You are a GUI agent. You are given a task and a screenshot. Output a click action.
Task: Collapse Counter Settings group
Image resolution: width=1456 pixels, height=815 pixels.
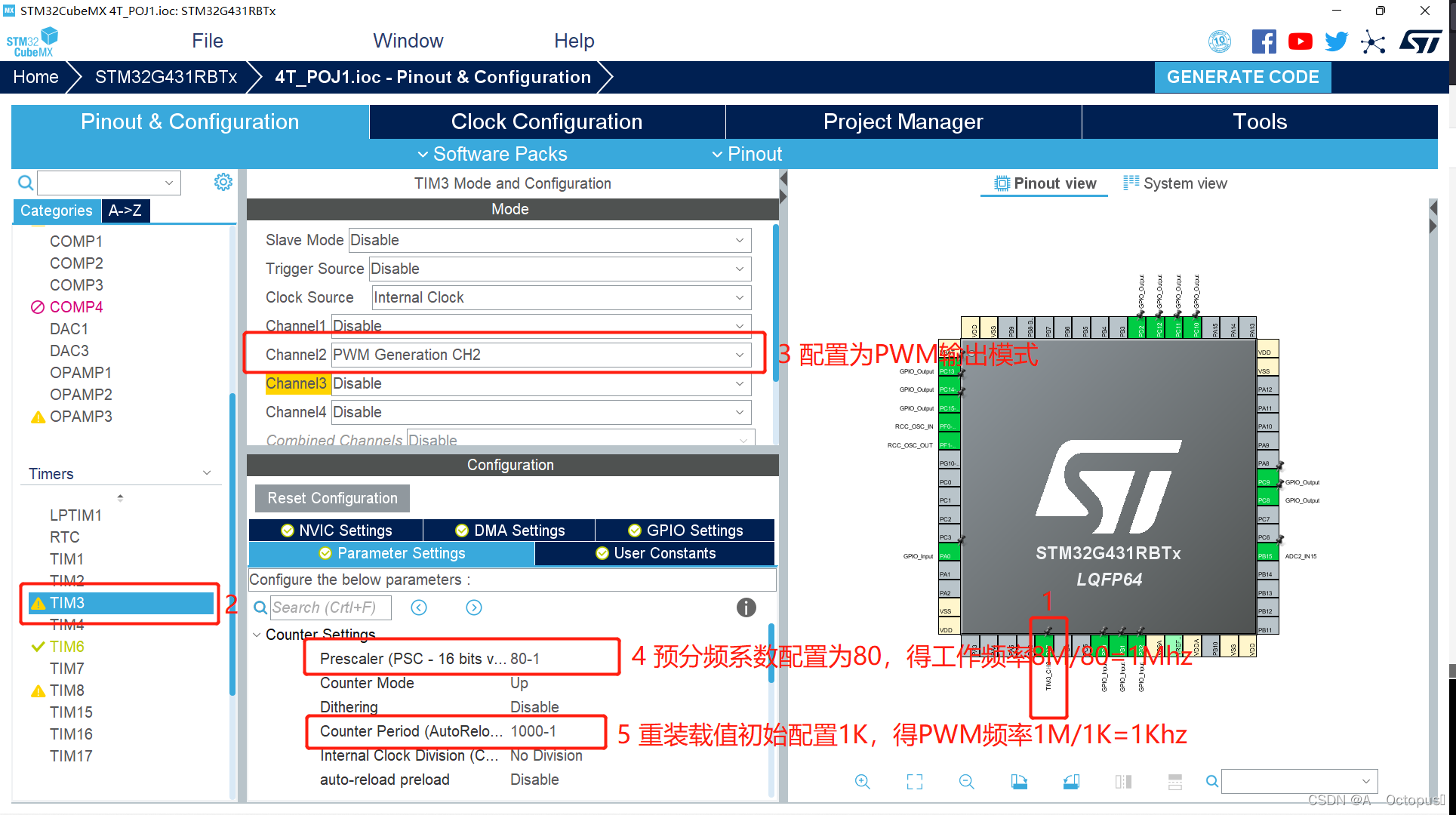pos(257,635)
